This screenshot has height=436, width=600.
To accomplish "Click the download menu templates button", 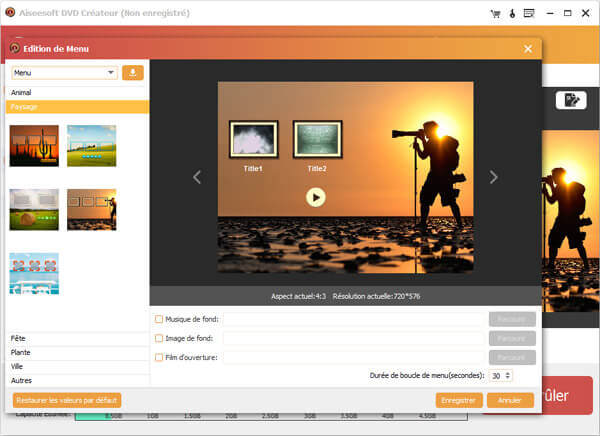I will click(133, 72).
